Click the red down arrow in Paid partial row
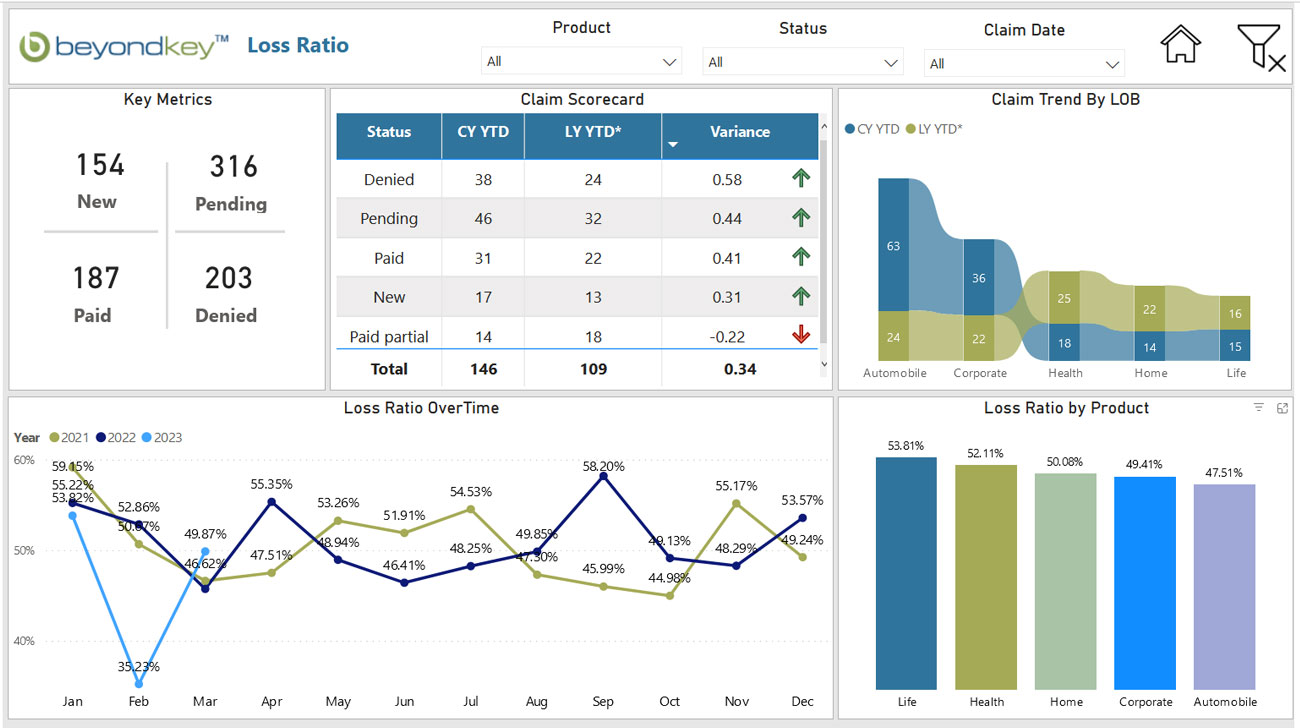 pos(800,335)
